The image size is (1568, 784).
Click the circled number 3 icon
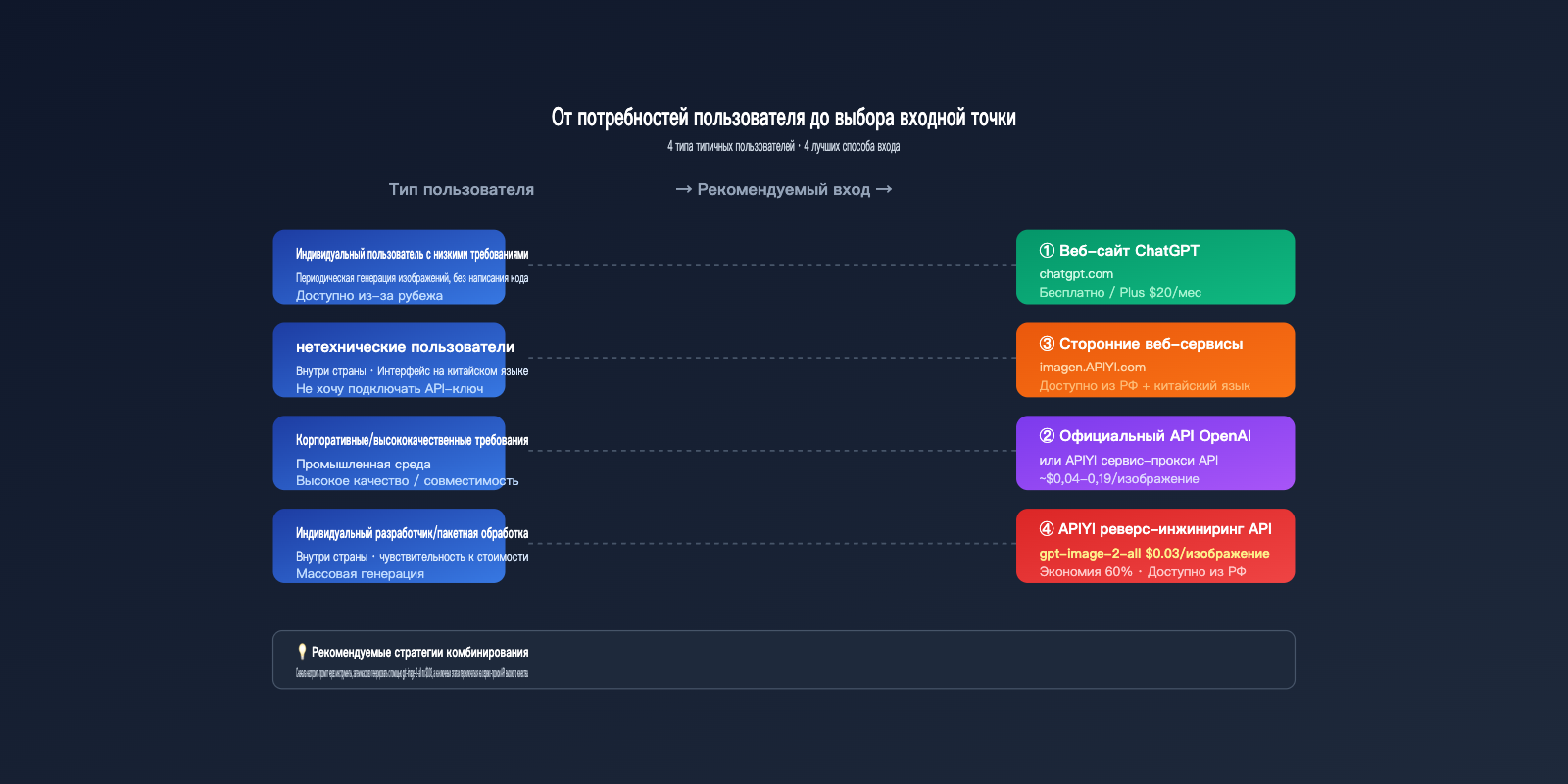tap(1047, 344)
